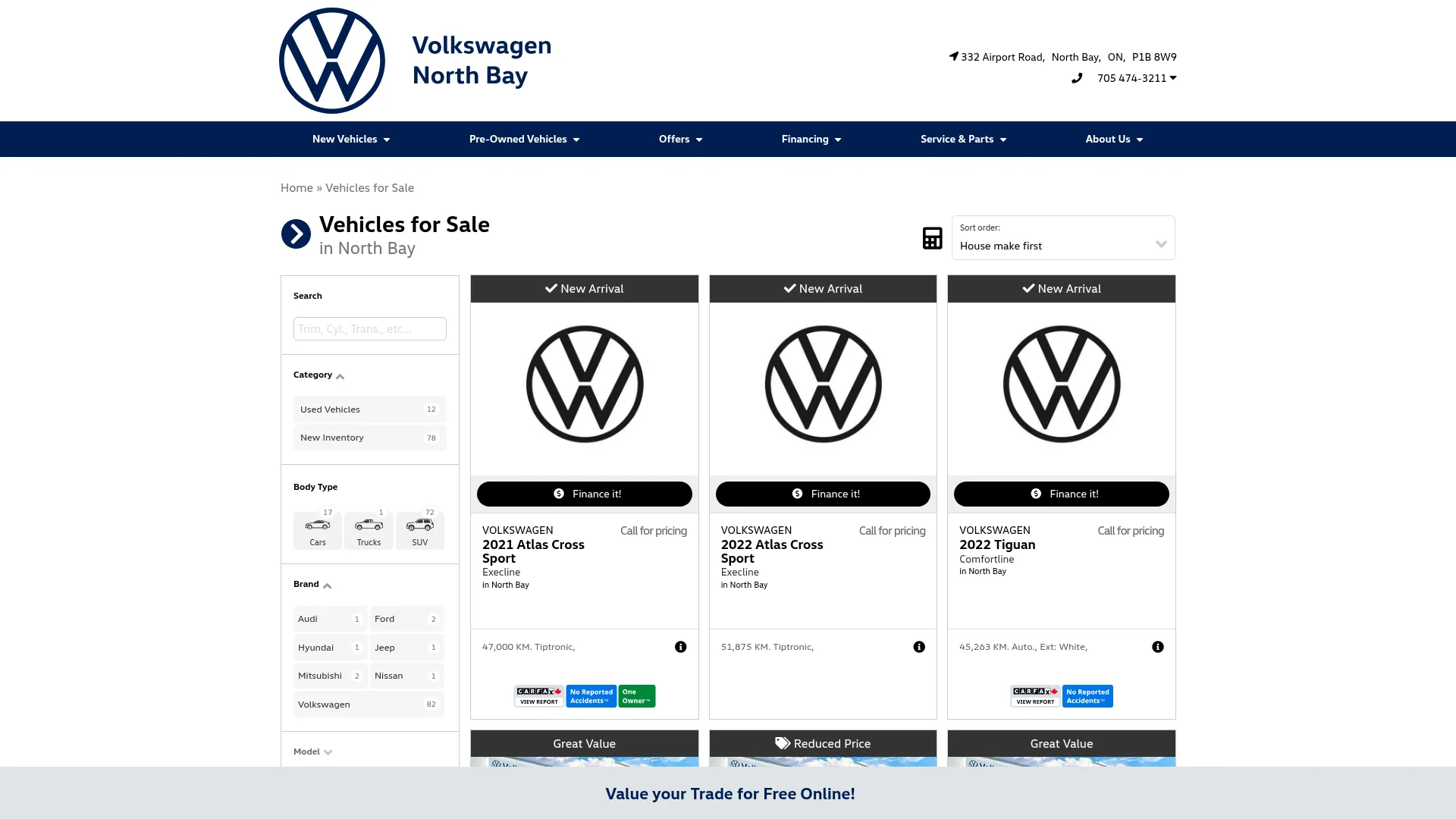Call 705 474-3211 phone link
This screenshot has width=1456, height=819.
[x=1131, y=78]
